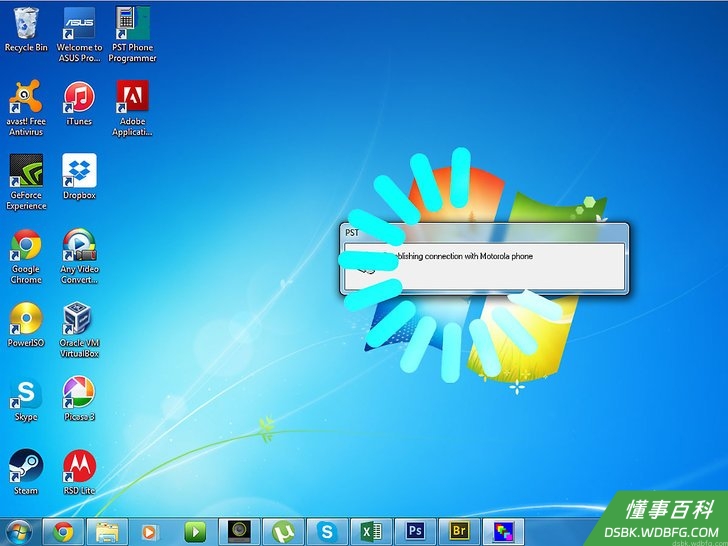This screenshot has height=546, width=728.
Task: Click the dark speaker taskbar icon
Action: [x=239, y=532]
